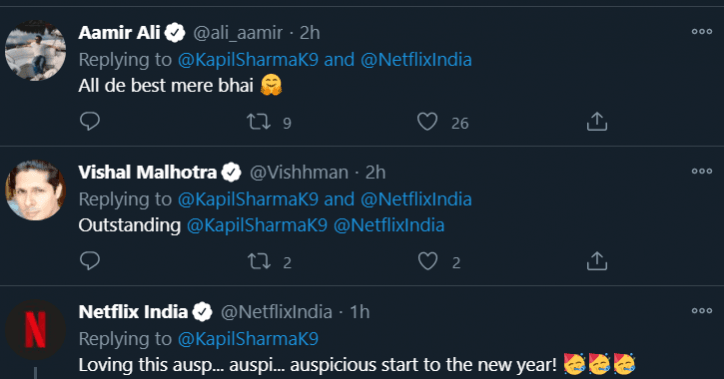The height and width of the screenshot is (379, 724).
Task: Open the Netflix India 1h timestamp
Action: (x=360, y=312)
